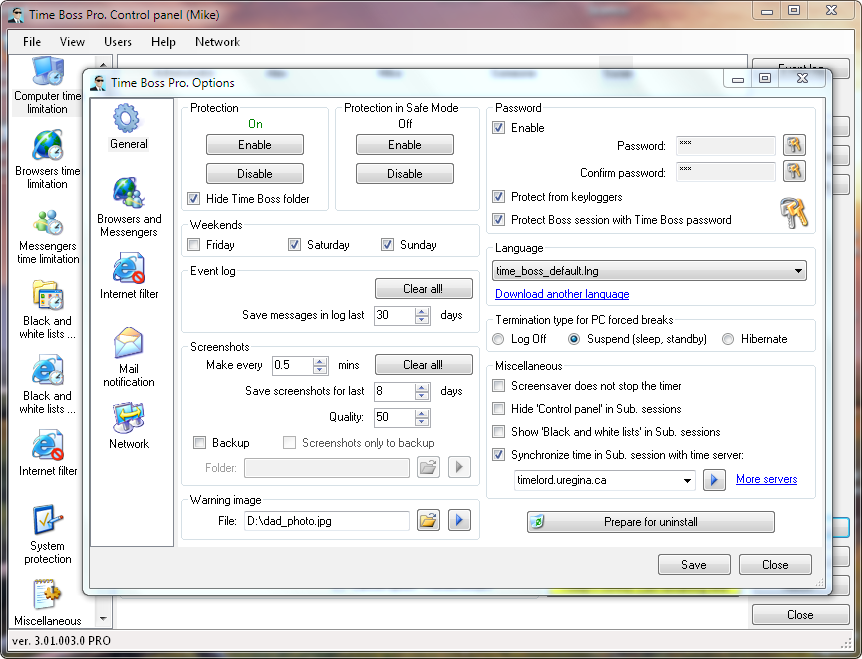
Task: Save the options
Action: [x=694, y=564]
